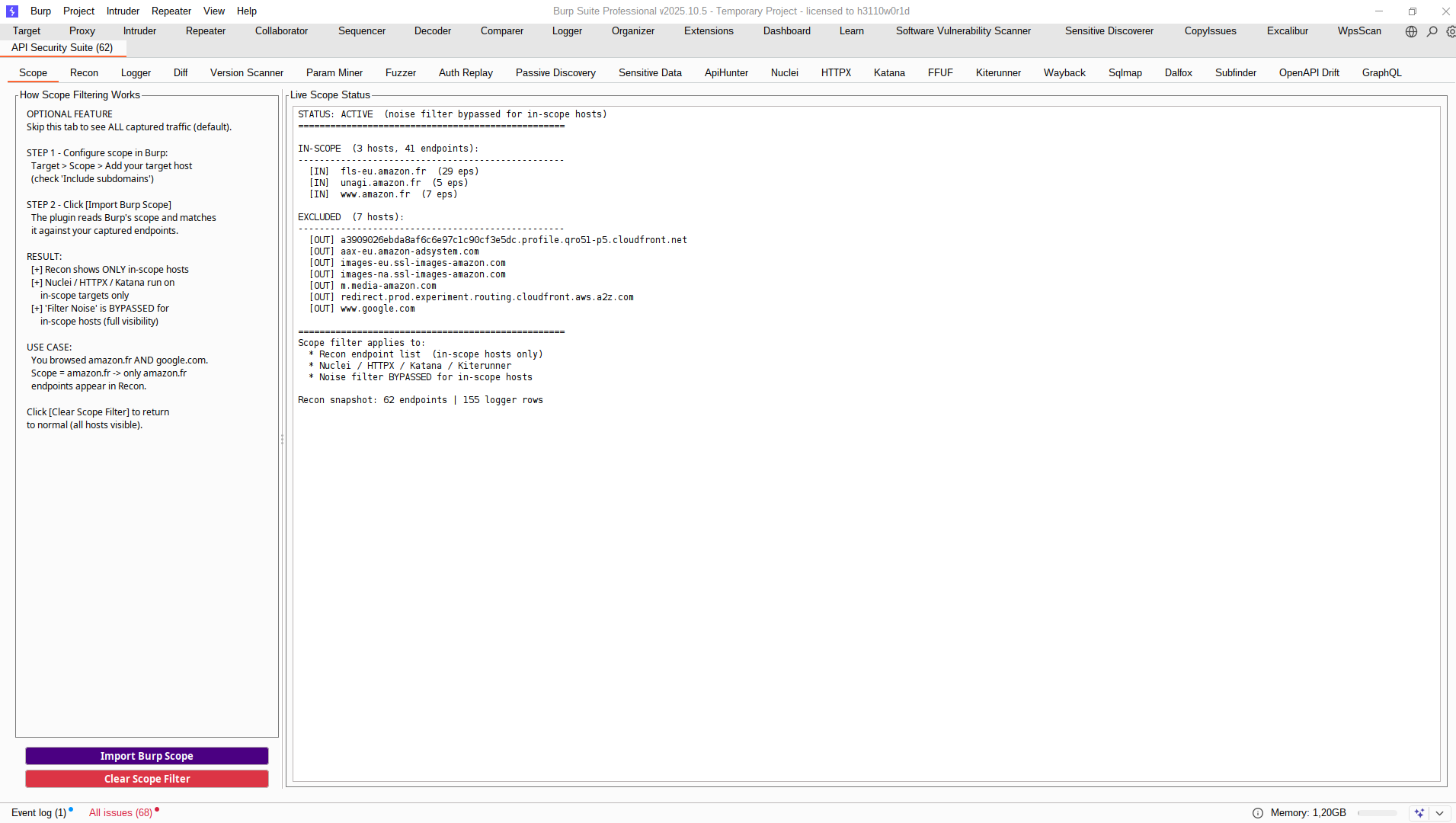Open the Burp AI sparkle icon

[1419, 813]
